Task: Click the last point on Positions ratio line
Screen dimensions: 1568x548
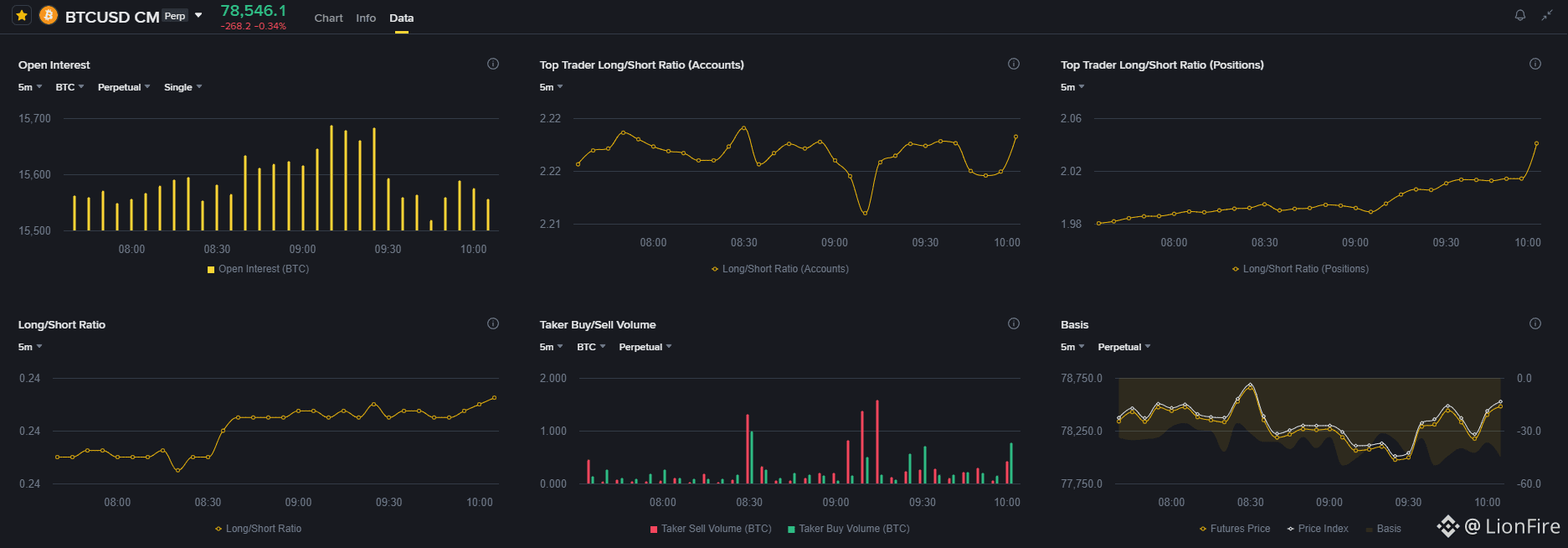Action: click(1537, 143)
